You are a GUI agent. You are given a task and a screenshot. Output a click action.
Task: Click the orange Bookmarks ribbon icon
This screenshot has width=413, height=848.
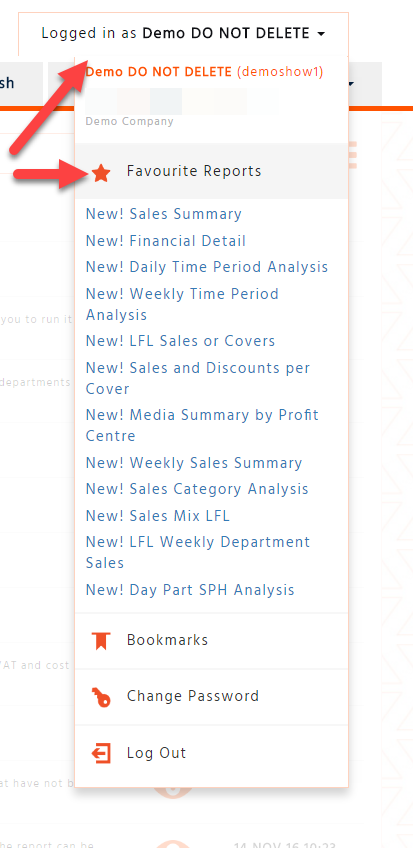point(101,641)
